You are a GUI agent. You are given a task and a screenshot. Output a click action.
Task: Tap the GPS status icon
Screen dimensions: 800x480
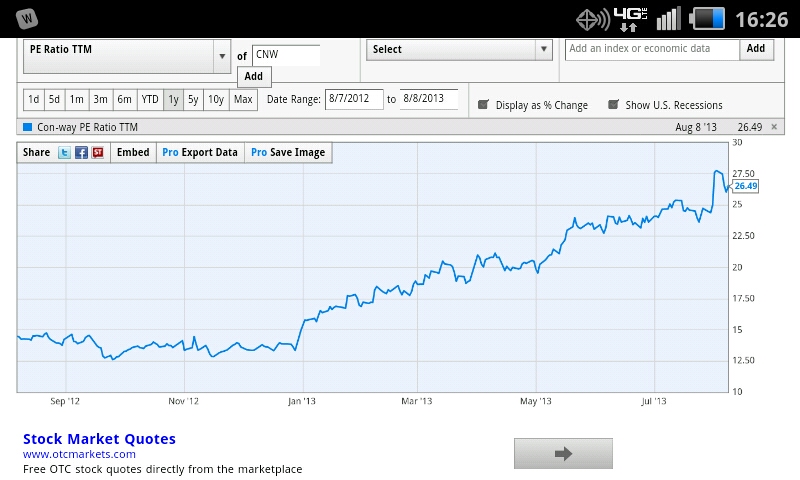(x=592, y=20)
